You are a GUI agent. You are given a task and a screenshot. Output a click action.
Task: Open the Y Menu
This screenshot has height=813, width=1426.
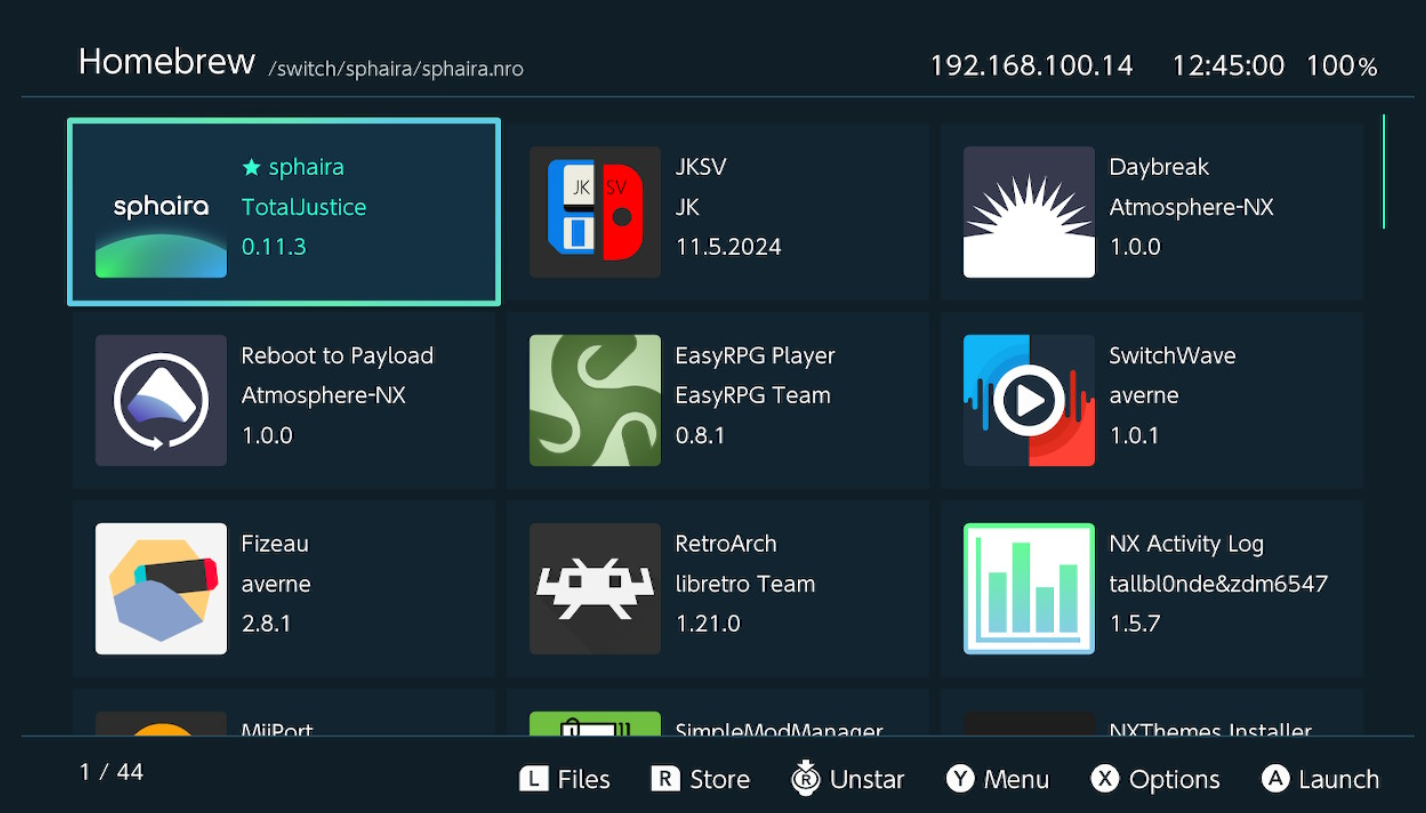pyautogui.click(x=997, y=779)
